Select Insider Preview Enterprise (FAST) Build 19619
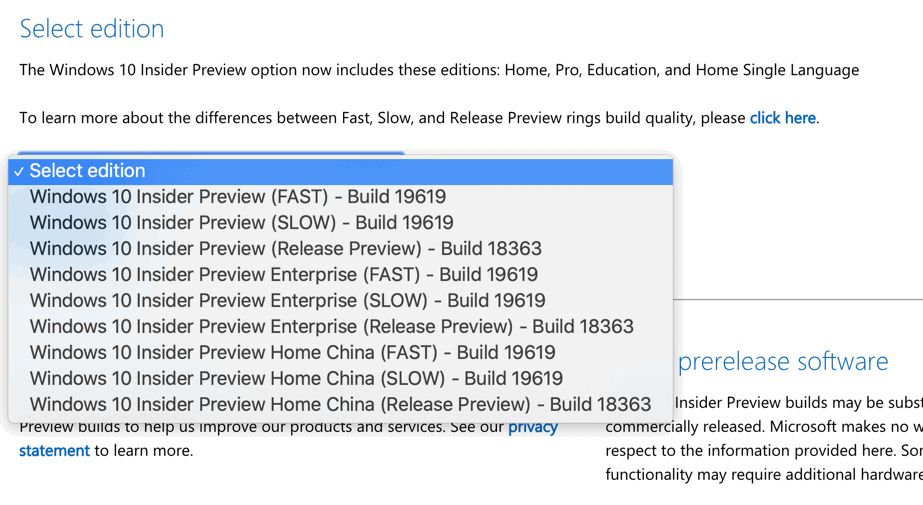 tap(340, 275)
